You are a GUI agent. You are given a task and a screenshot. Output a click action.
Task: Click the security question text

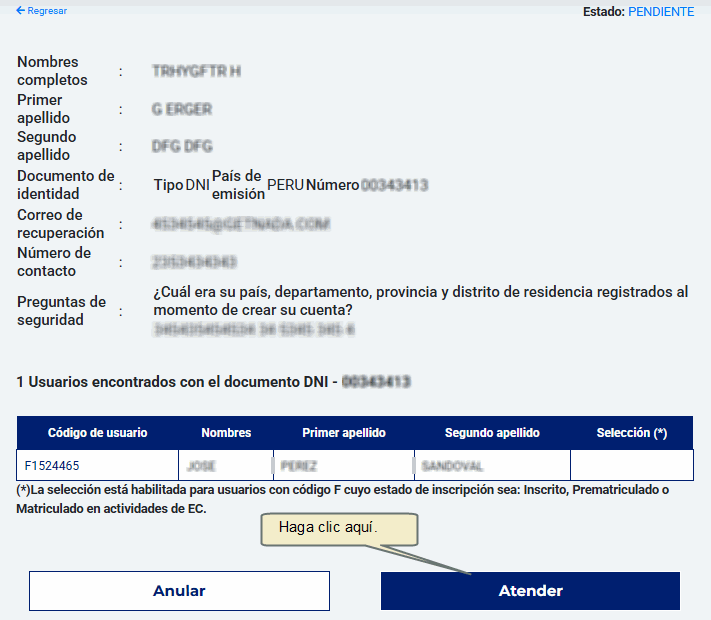coord(420,301)
